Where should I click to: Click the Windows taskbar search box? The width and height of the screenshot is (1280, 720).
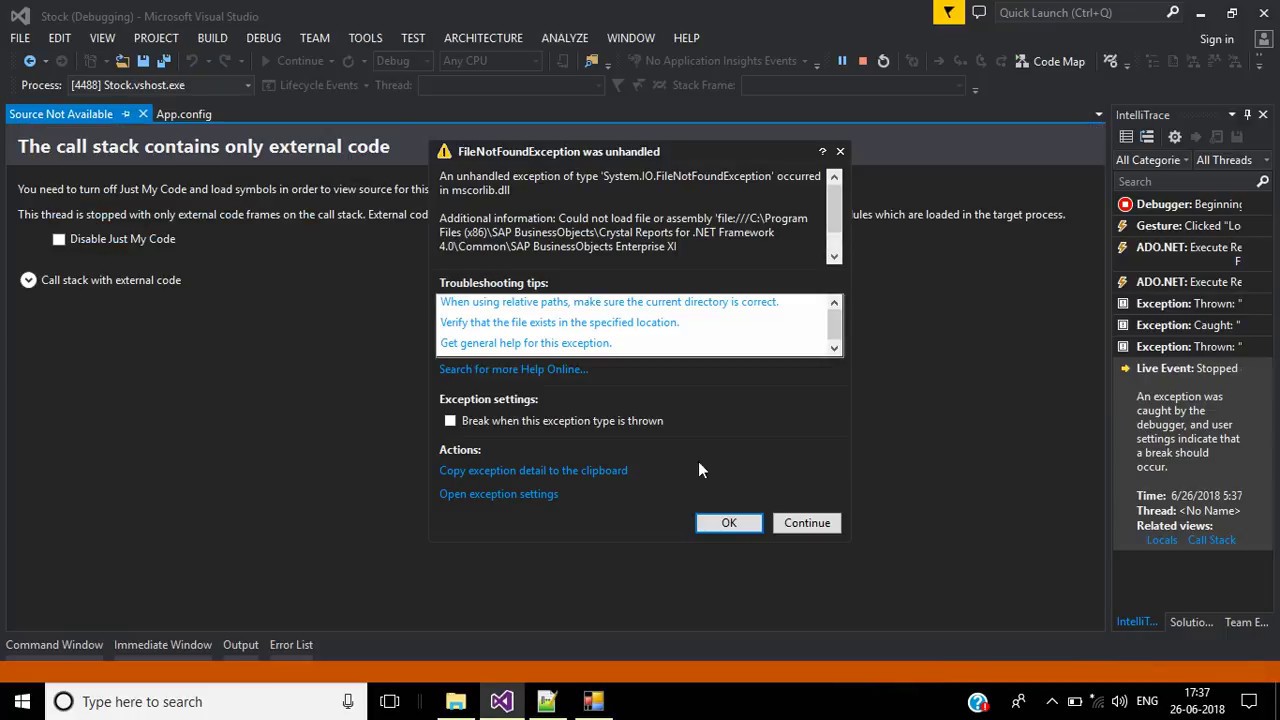tap(205, 701)
